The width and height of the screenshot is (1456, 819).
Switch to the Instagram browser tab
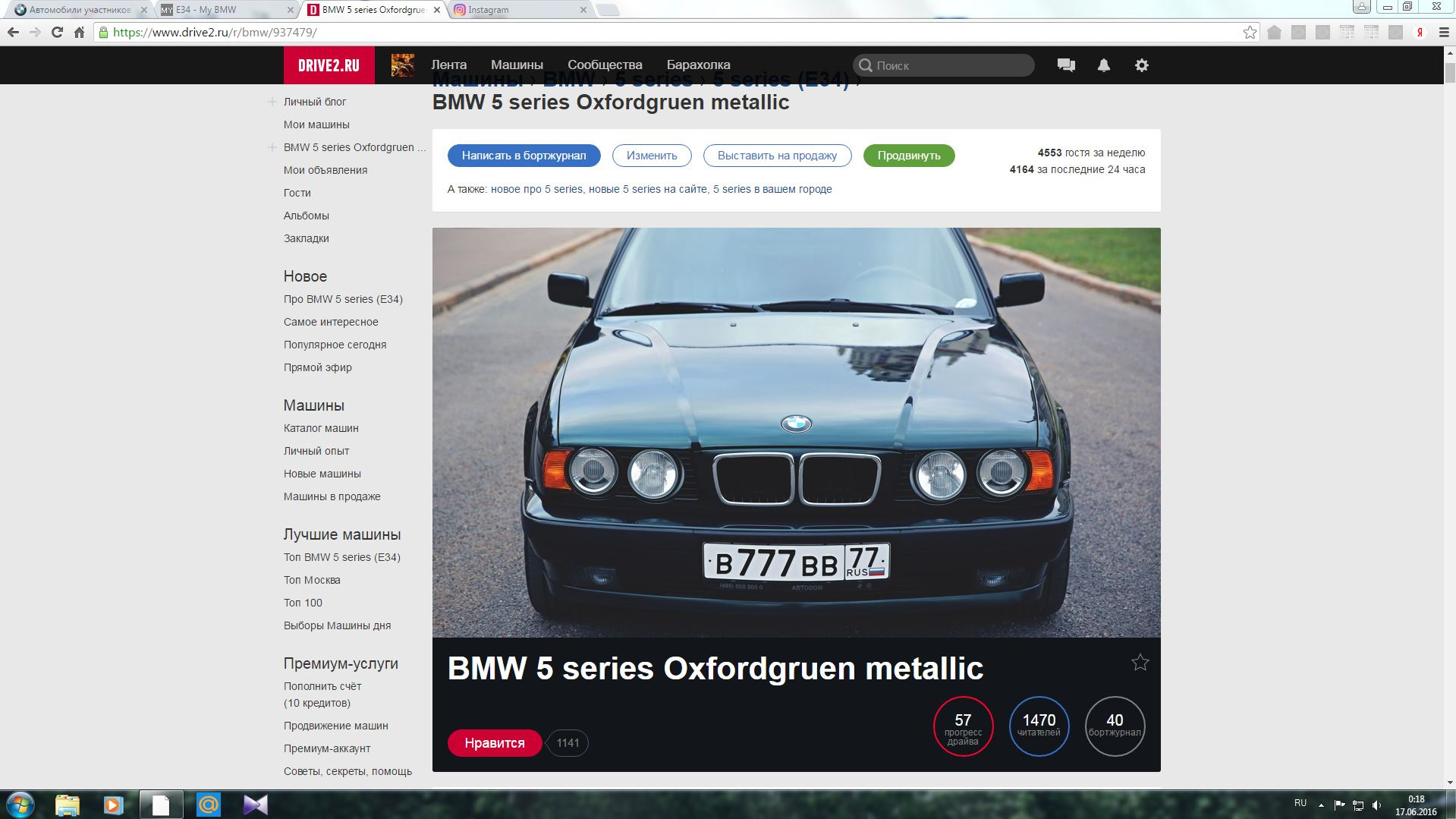[516, 10]
